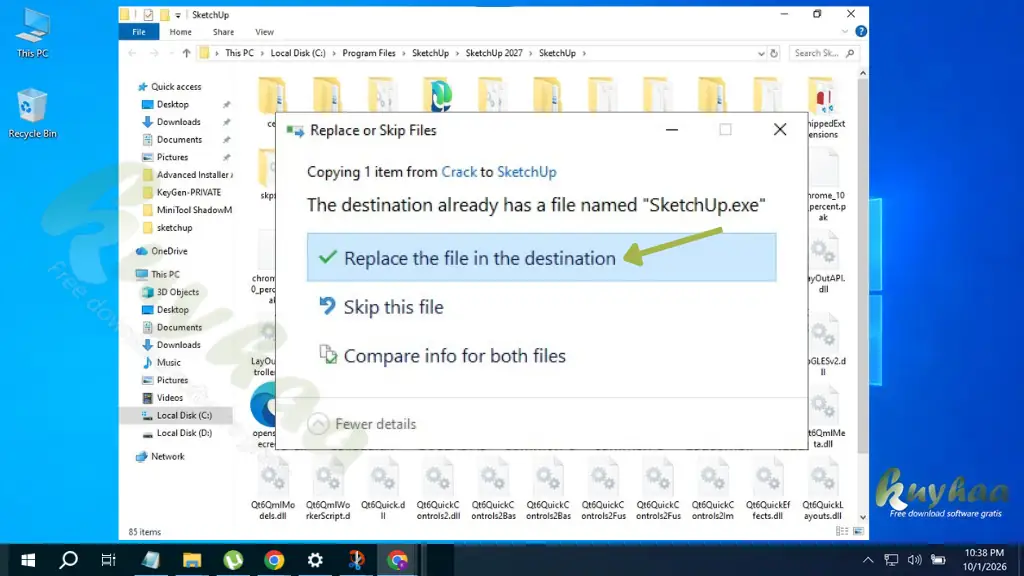The width and height of the screenshot is (1024, 576).
Task: Open pinned Desktop under Quick access
Action: coord(172,104)
